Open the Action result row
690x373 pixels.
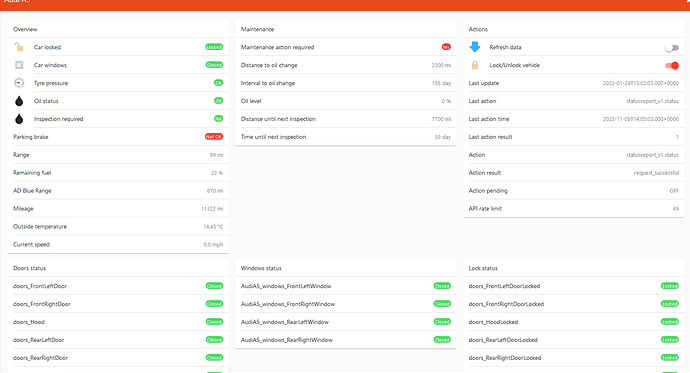click(574, 173)
